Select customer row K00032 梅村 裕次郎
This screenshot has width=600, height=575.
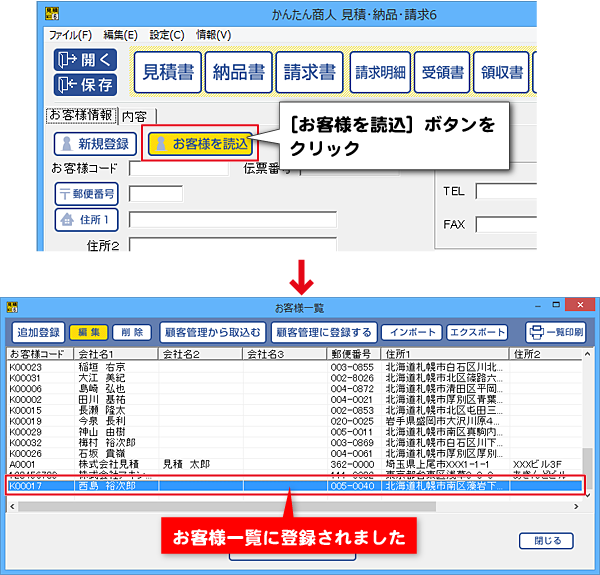[294, 443]
